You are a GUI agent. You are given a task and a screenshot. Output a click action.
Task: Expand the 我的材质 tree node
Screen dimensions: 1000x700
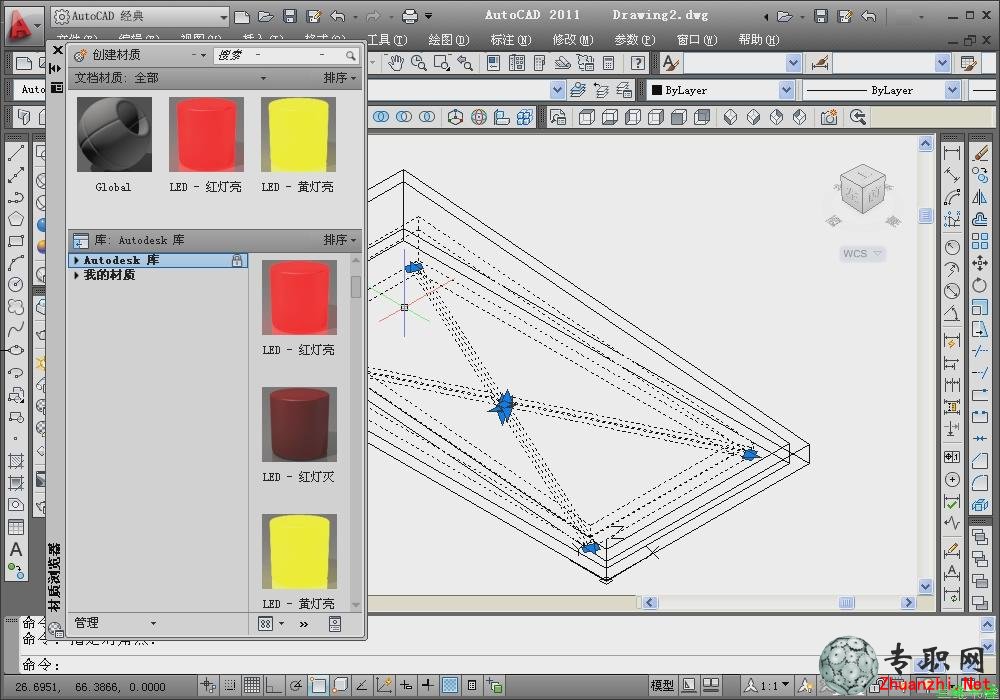(x=77, y=275)
